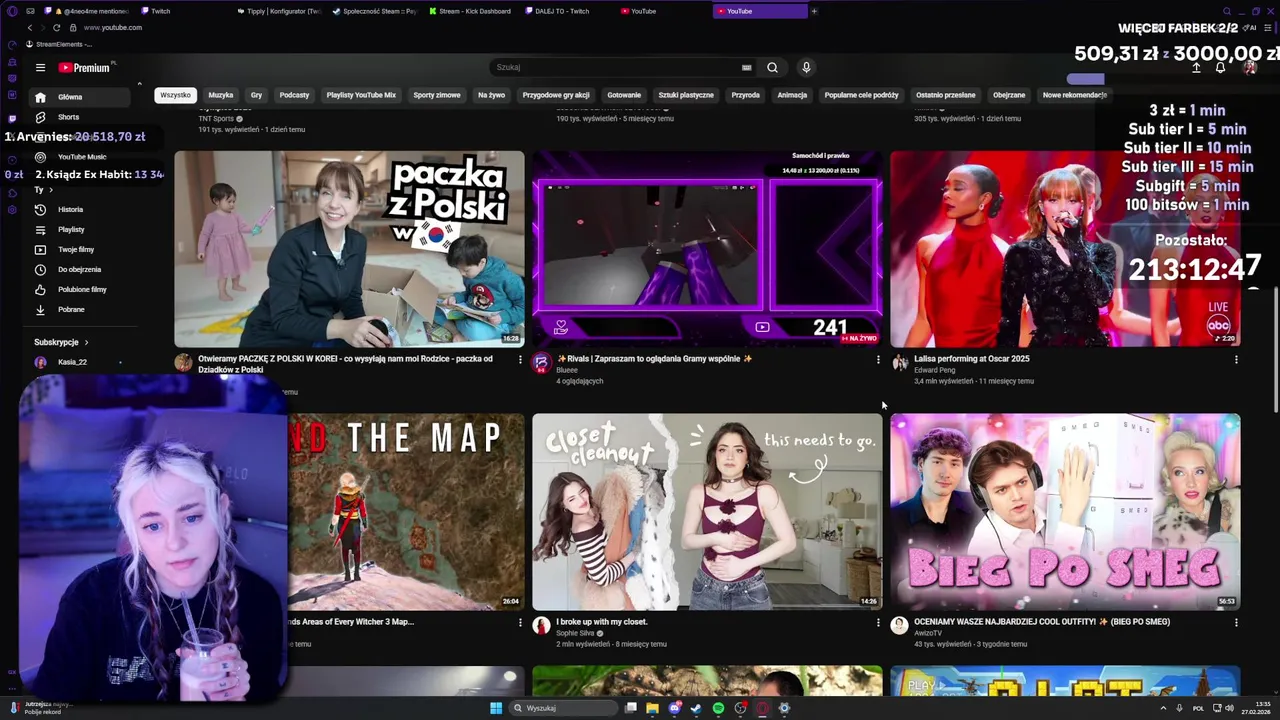
Task: Open a new browser tab
Action: (x=814, y=11)
